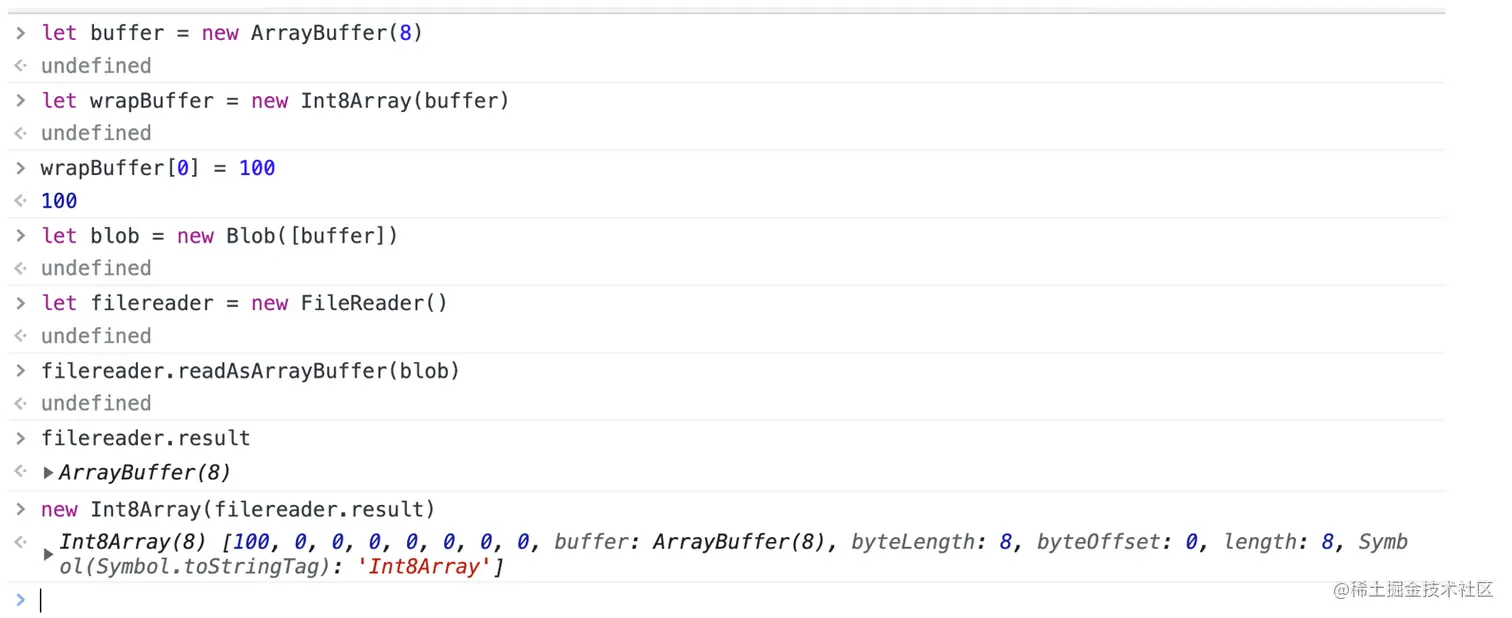Click 'new Int8Array(filereader.result)' command line
The width and height of the screenshot is (1512, 618).
coord(238,509)
